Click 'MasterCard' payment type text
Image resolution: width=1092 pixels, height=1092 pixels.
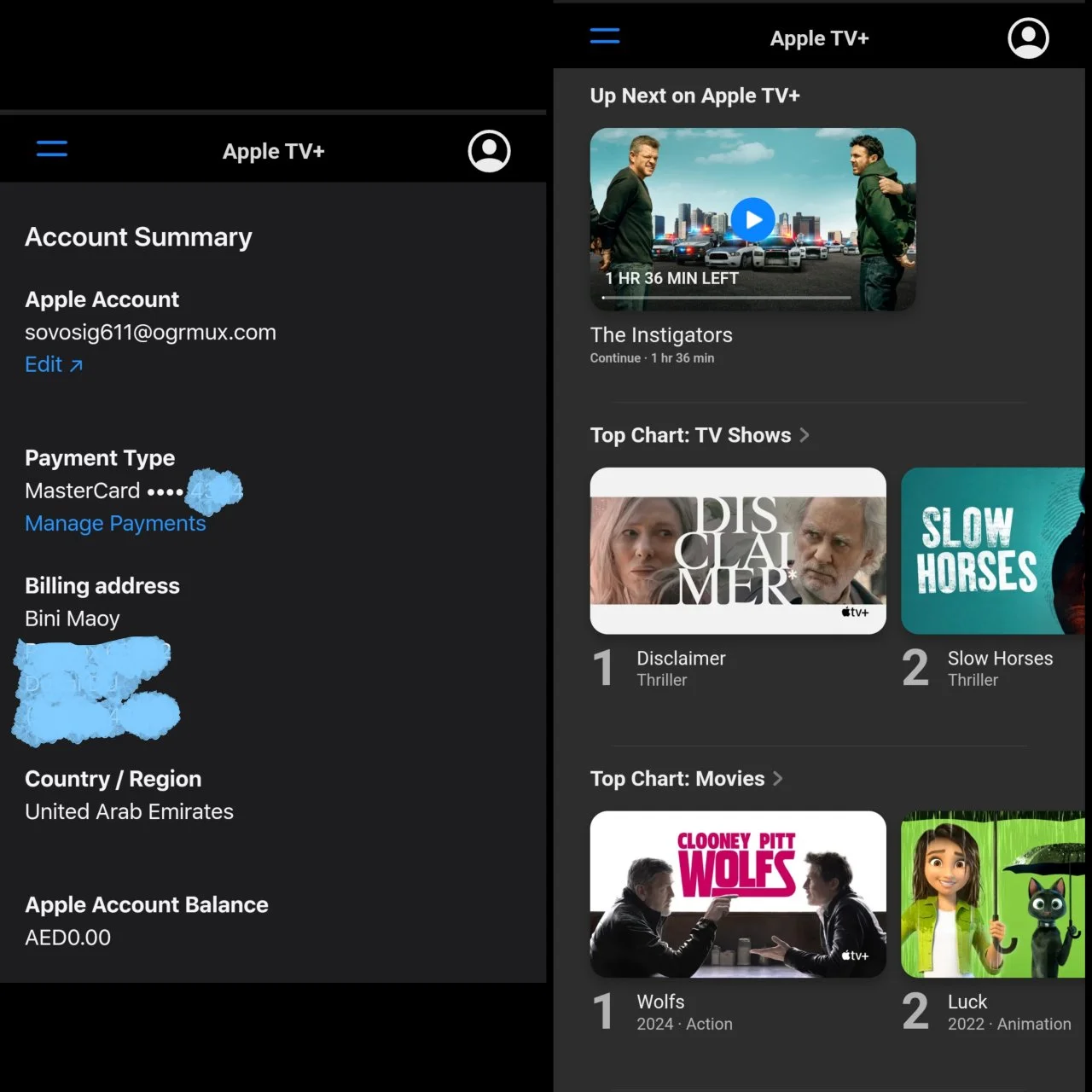point(82,491)
